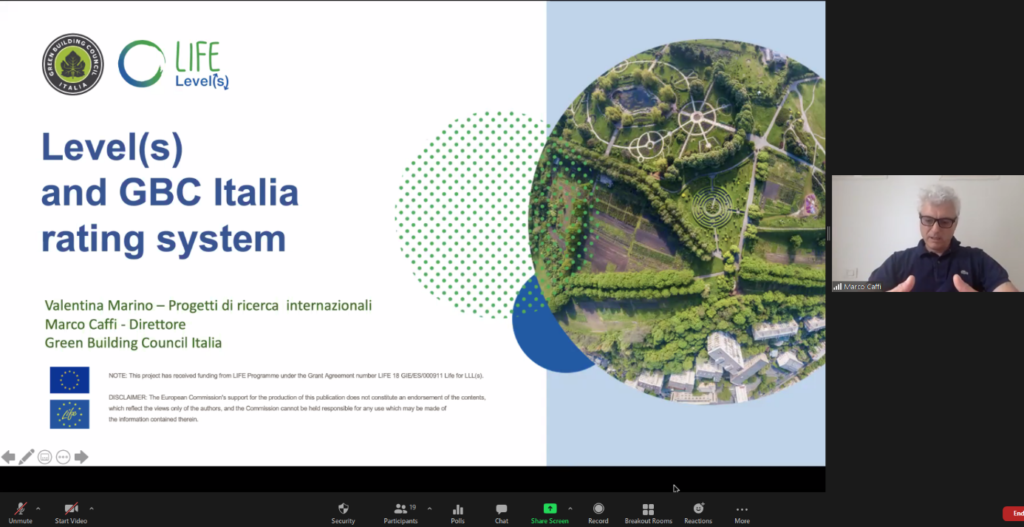Open the slideshow more options ellipsis icon
Viewport: 1024px width, 527px height.
[x=63, y=456]
